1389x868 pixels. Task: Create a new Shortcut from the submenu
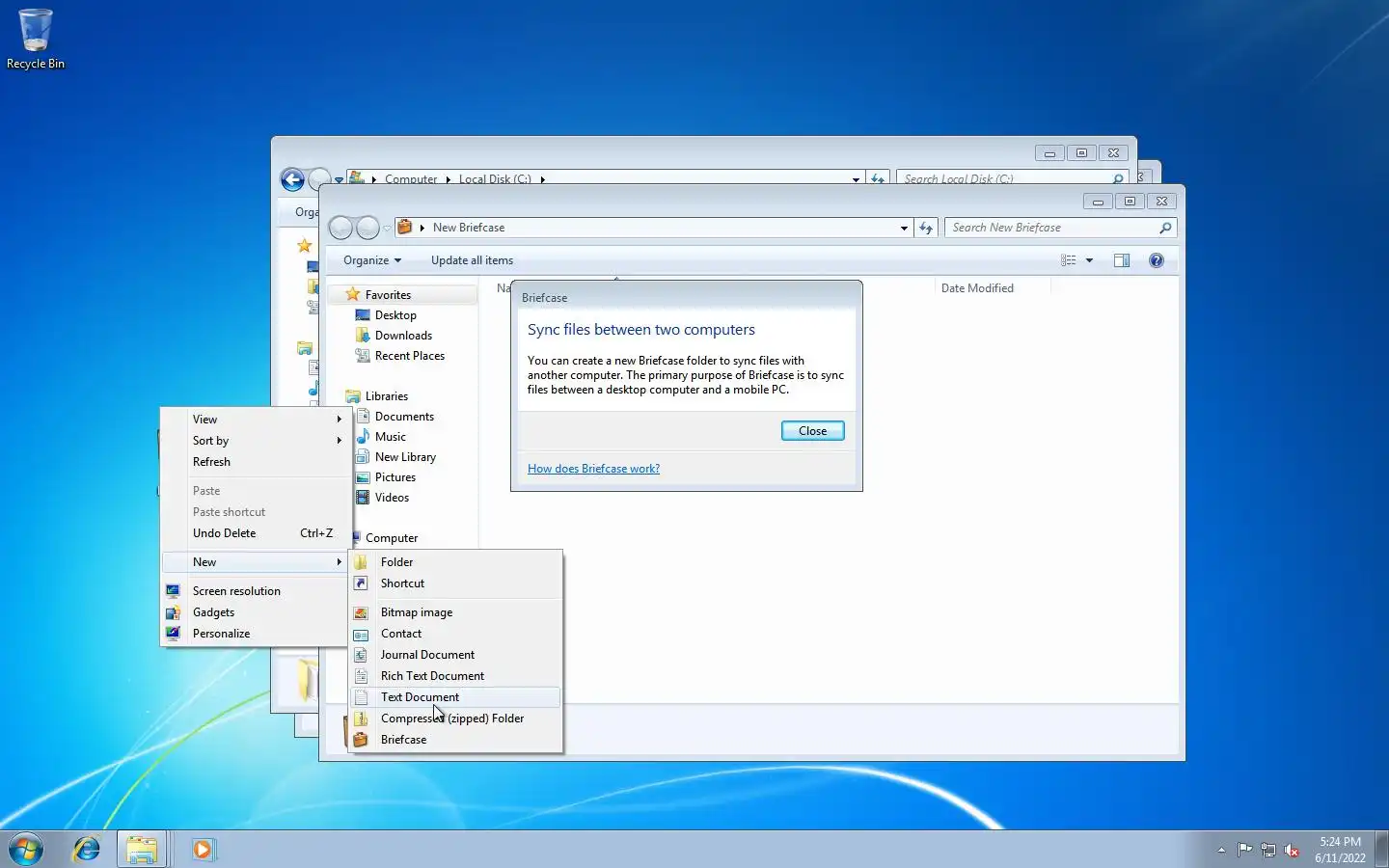click(455, 583)
